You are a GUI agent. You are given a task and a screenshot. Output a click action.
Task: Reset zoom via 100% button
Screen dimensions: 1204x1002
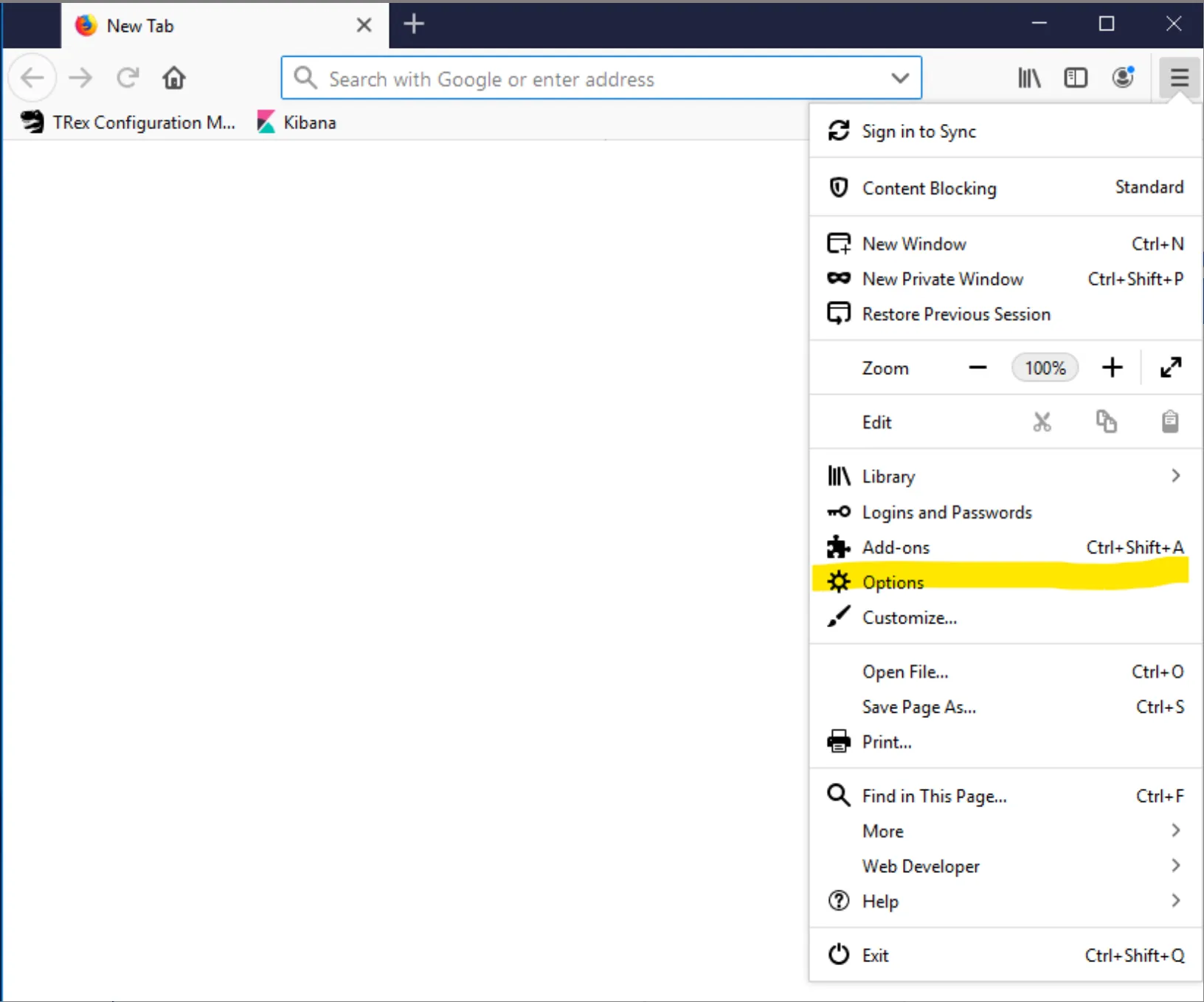point(1045,367)
